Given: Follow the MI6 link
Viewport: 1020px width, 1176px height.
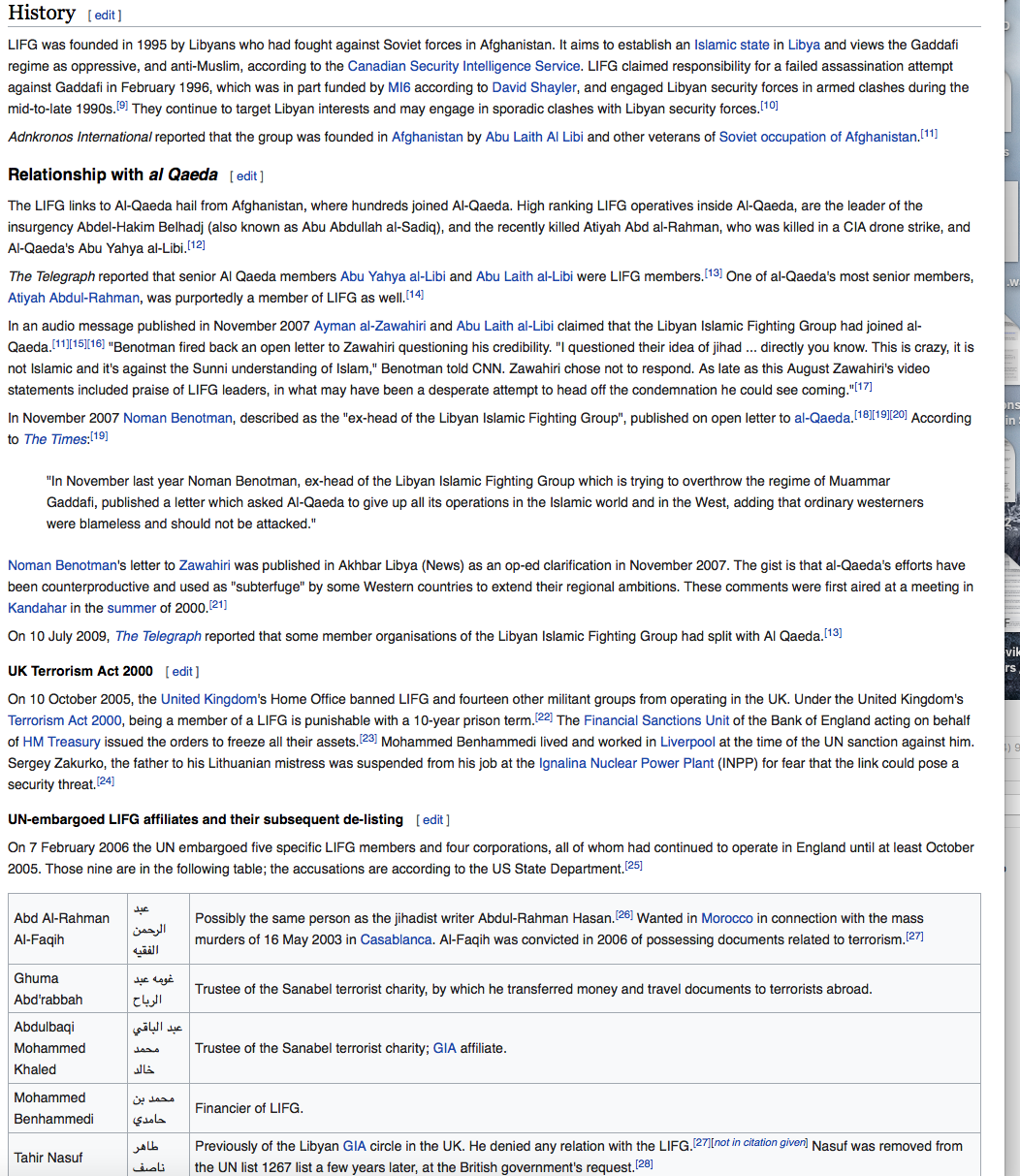Looking at the screenshot, I should point(399,87).
